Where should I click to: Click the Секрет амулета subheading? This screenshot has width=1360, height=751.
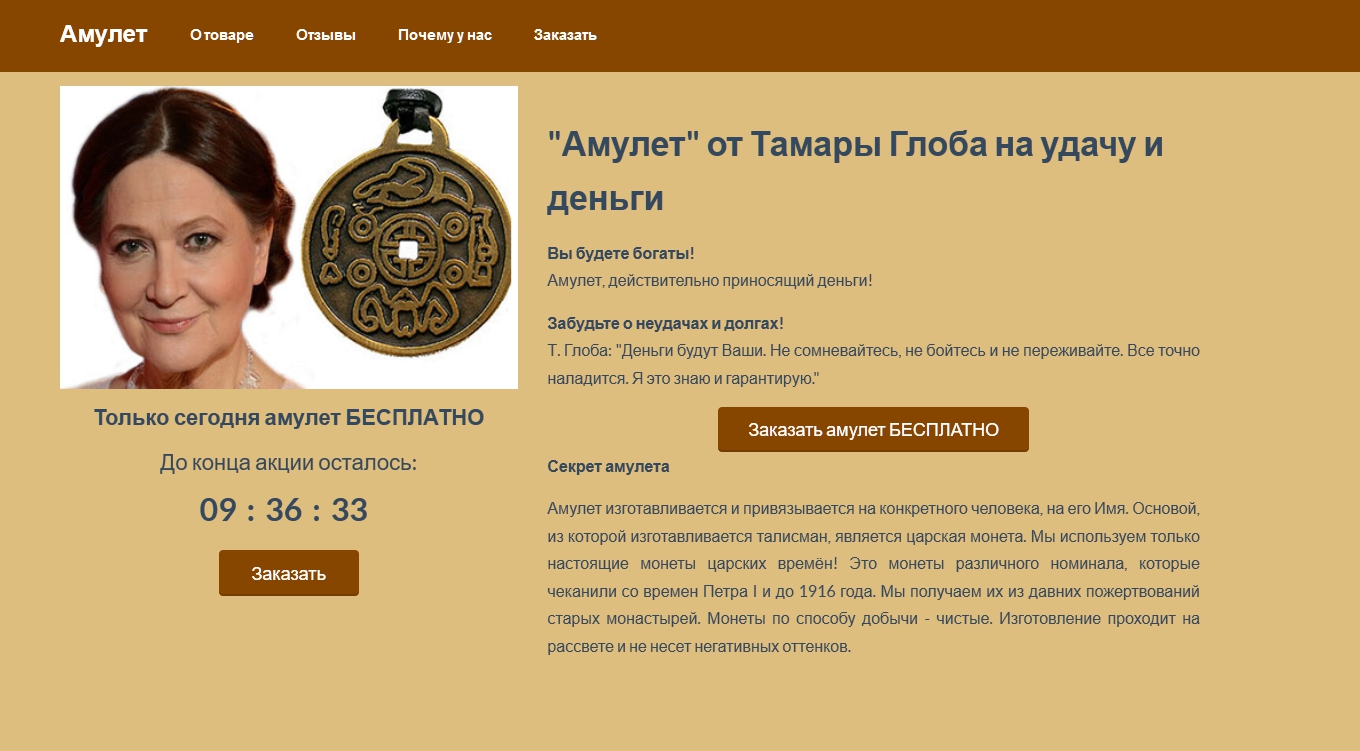(608, 466)
